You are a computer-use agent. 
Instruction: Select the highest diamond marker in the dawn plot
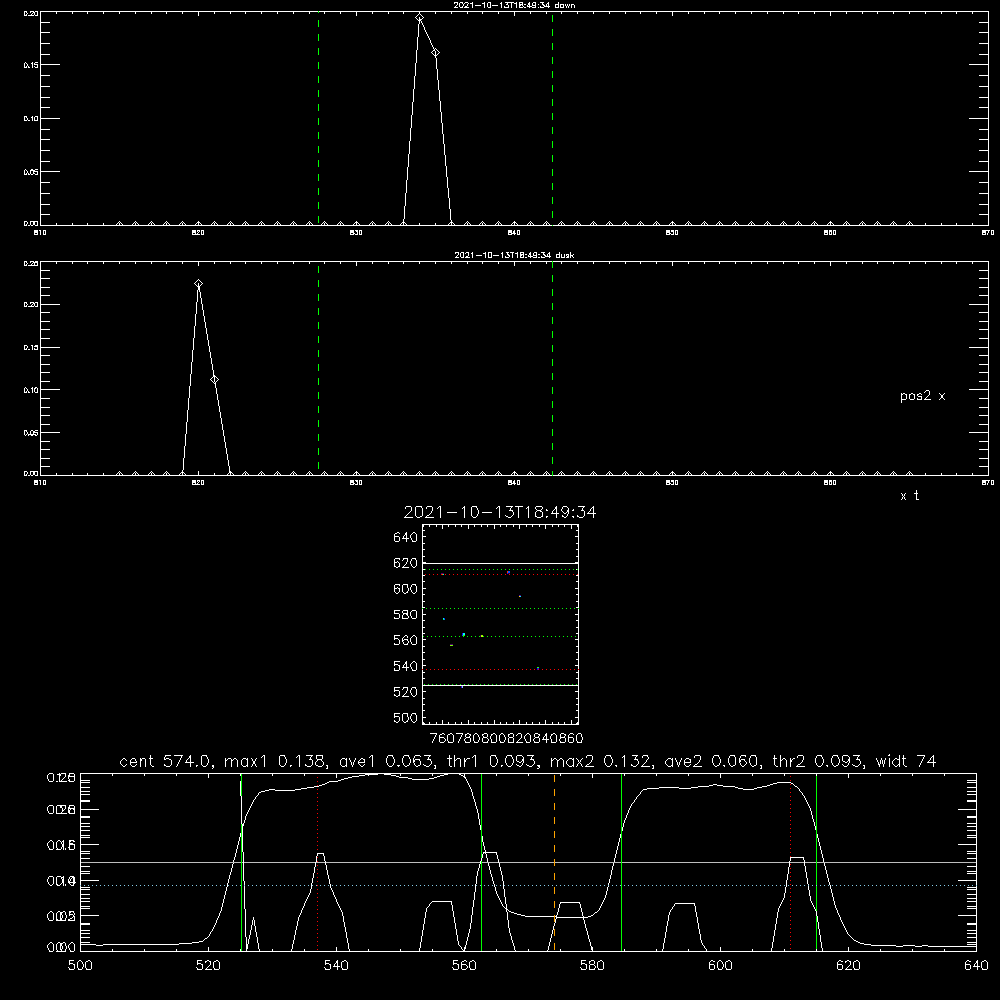pyautogui.click(x=420, y=18)
